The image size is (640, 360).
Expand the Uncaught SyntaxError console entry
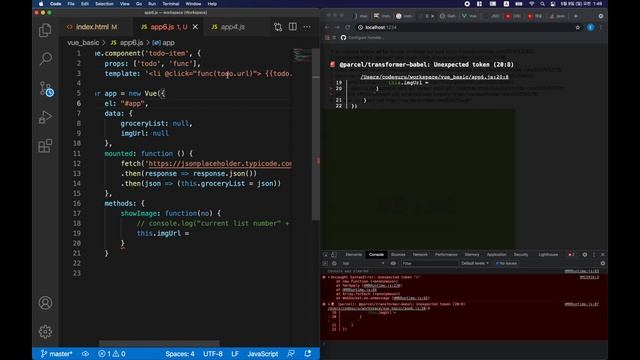(329, 278)
